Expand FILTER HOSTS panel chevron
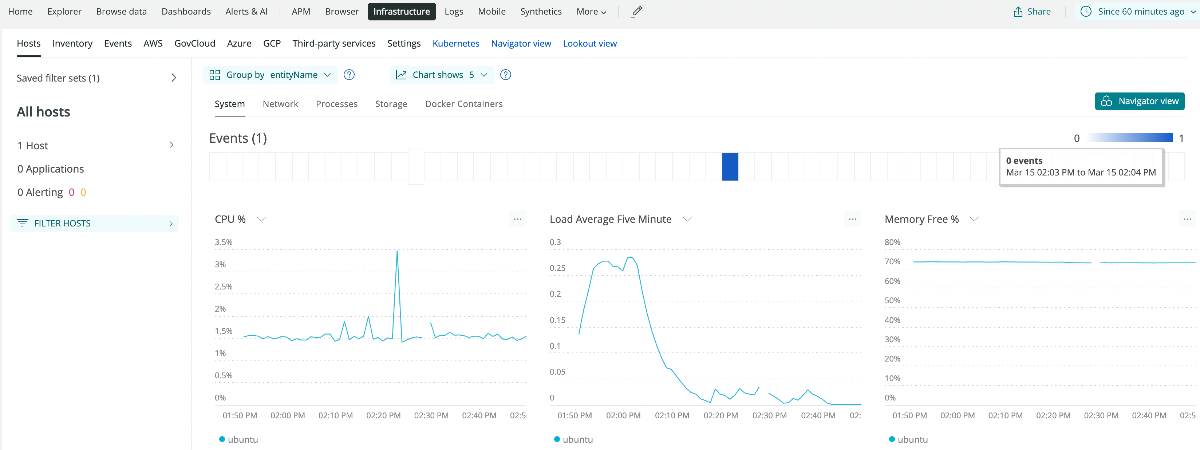This screenshot has height=450, width=1200. [x=171, y=223]
